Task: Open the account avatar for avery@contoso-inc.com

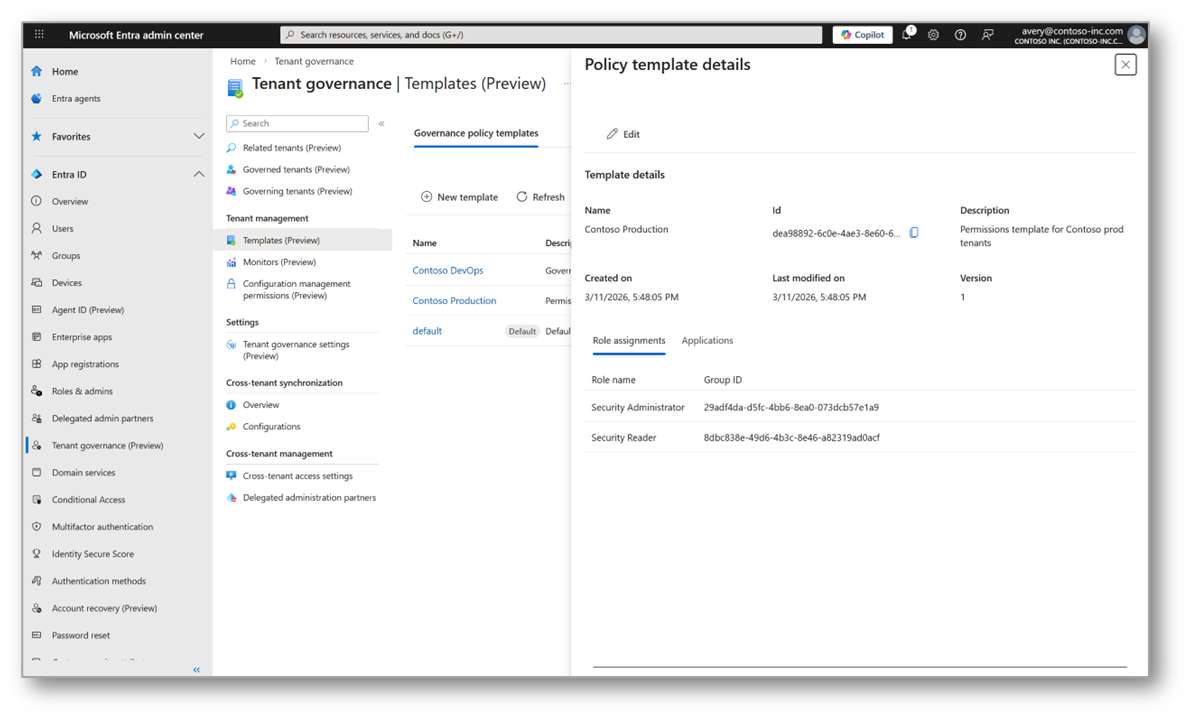Action: (1137, 35)
